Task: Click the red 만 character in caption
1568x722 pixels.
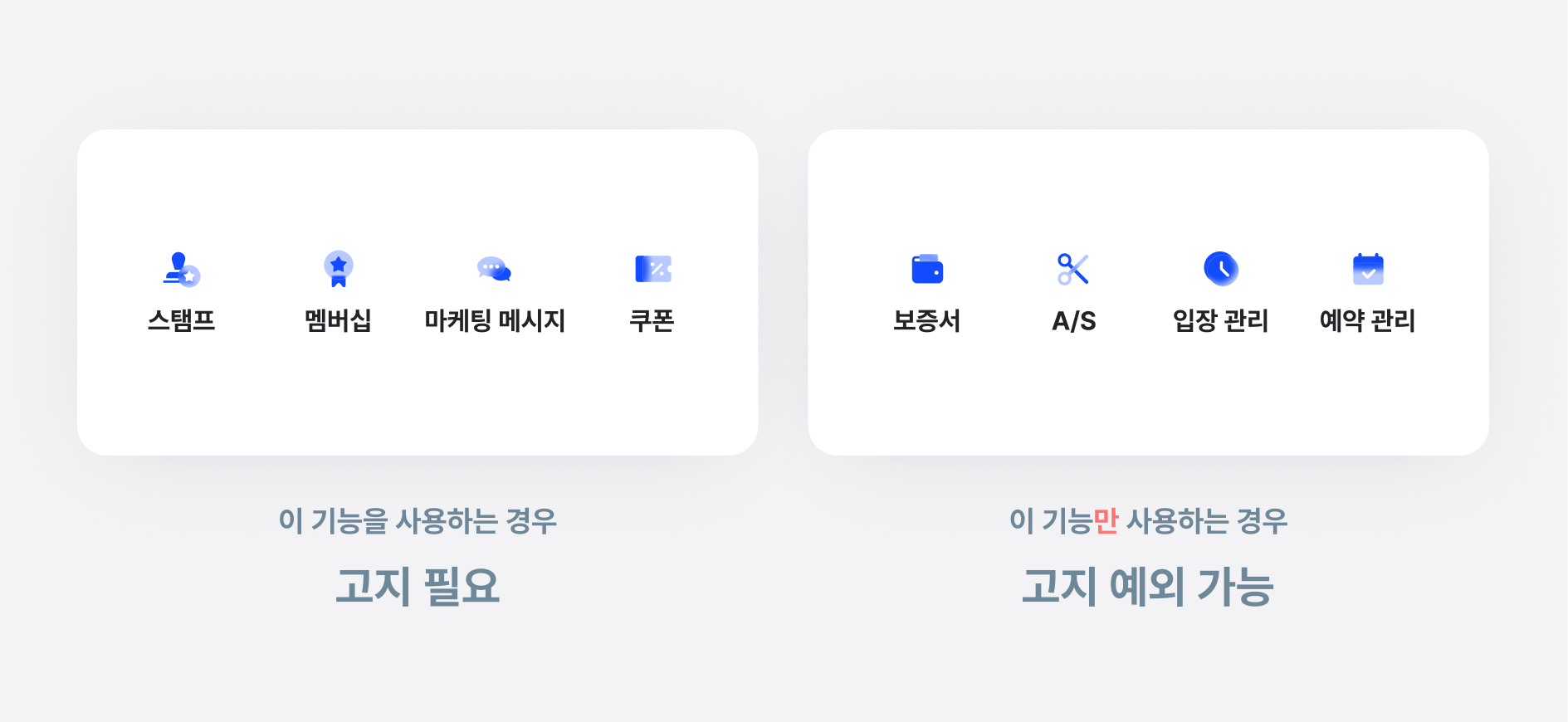Action: point(1106,521)
